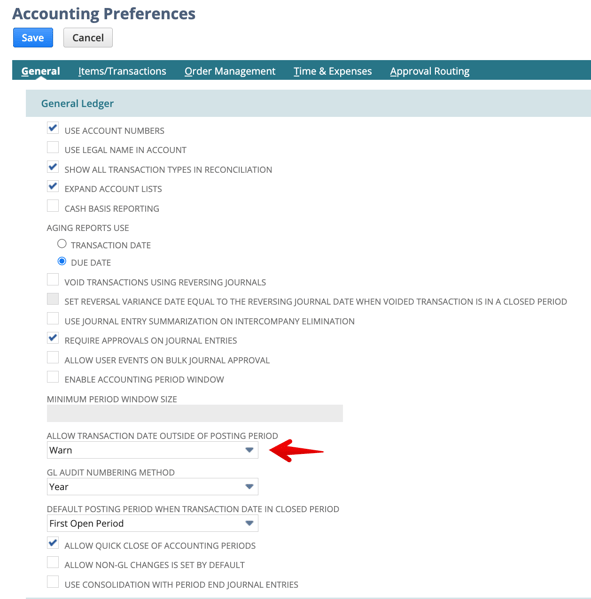Choose the Due Date radio button
Viewport: 591px width, 599px height.
coord(62,261)
